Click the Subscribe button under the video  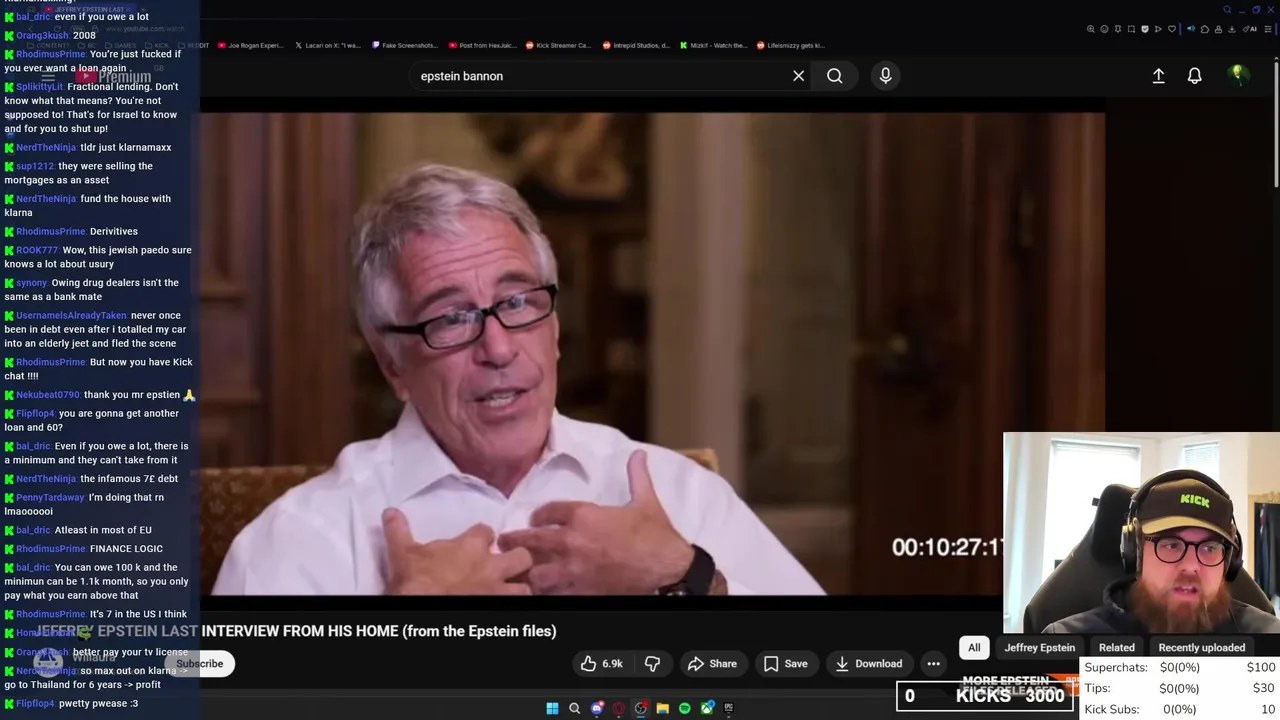200,663
